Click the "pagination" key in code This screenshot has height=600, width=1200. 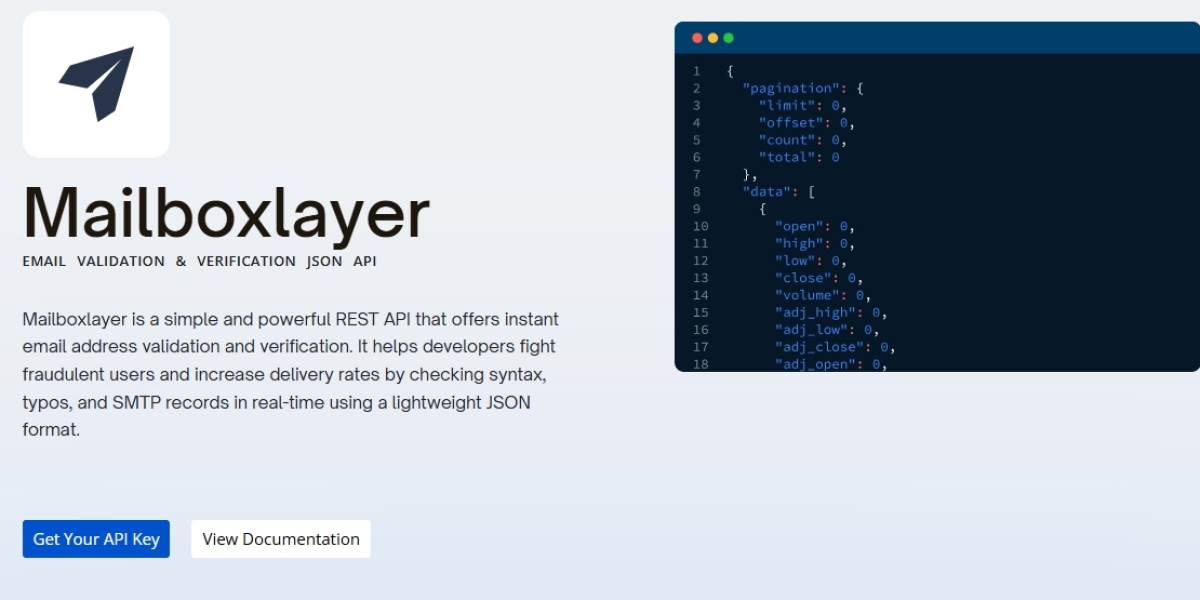click(x=791, y=88)
